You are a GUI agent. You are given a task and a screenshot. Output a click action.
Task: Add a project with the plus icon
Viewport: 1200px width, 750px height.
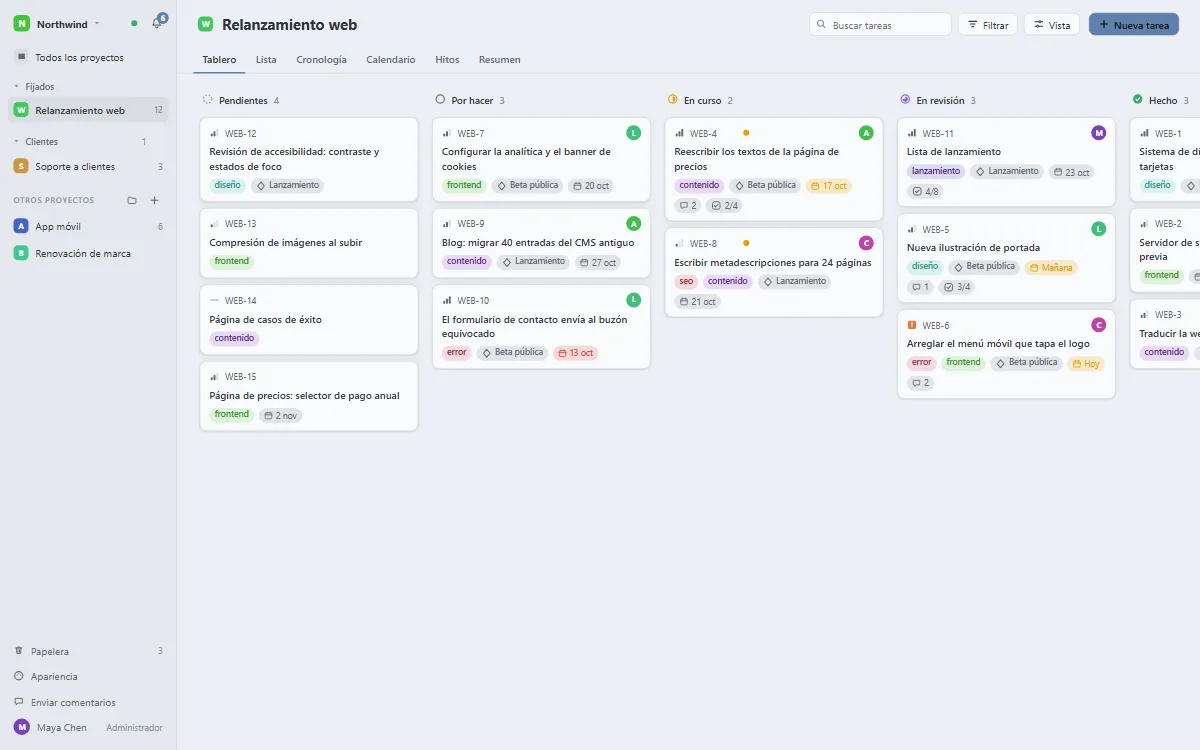click(155, 200)
